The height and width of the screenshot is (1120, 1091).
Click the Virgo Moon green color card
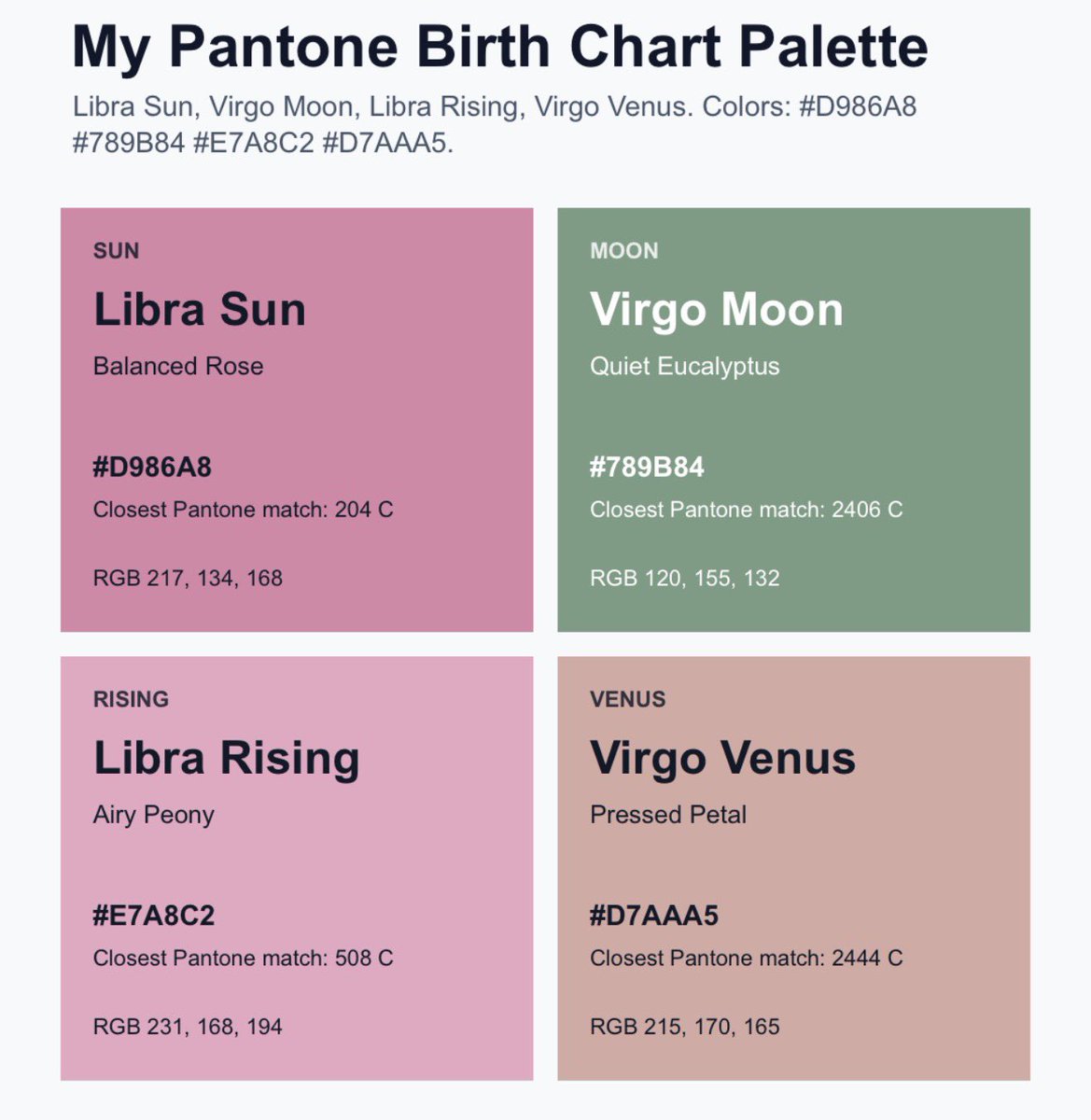point(794,420)
